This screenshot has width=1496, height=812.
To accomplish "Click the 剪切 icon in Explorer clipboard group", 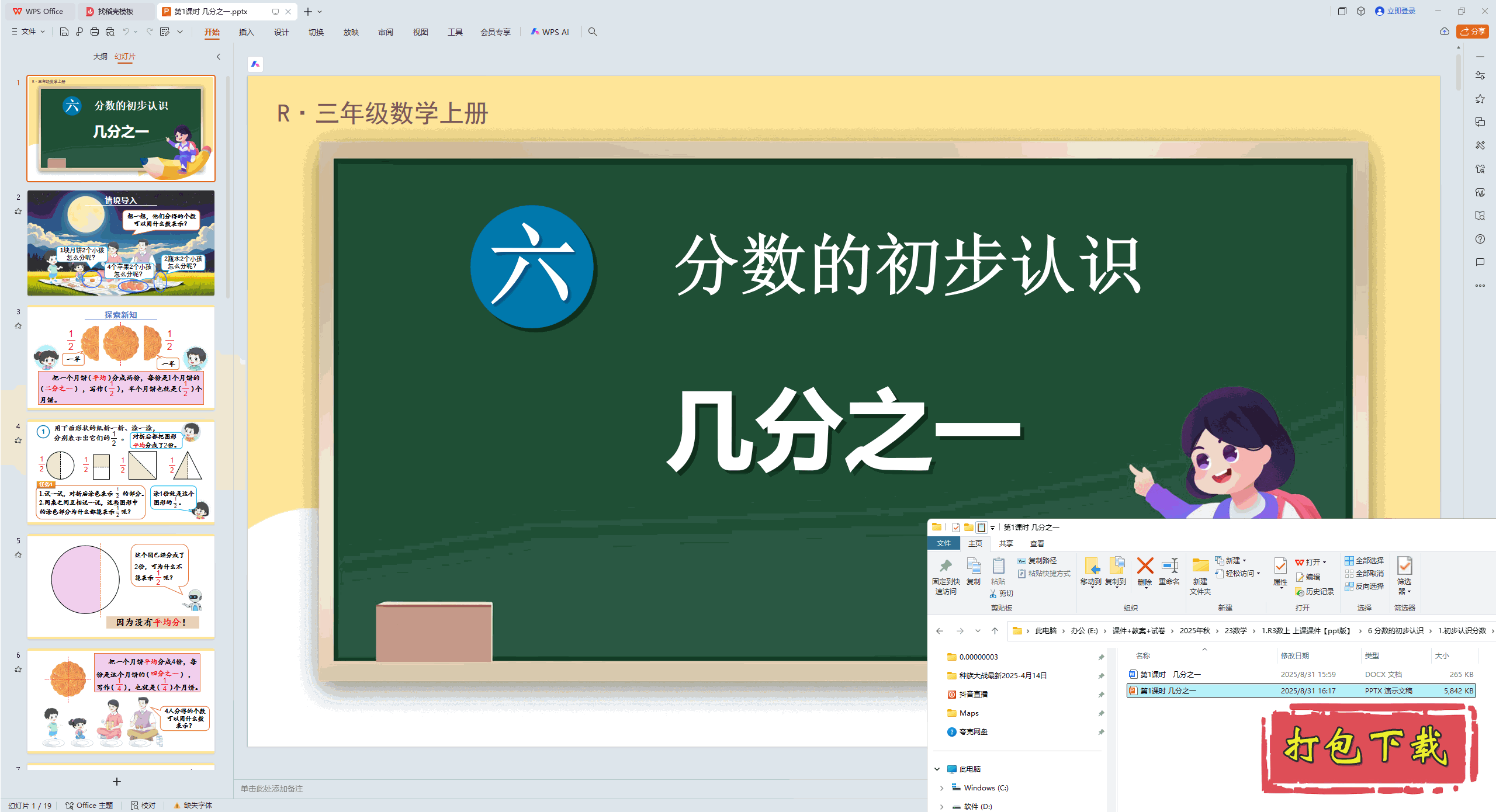I will [1000, 593].
